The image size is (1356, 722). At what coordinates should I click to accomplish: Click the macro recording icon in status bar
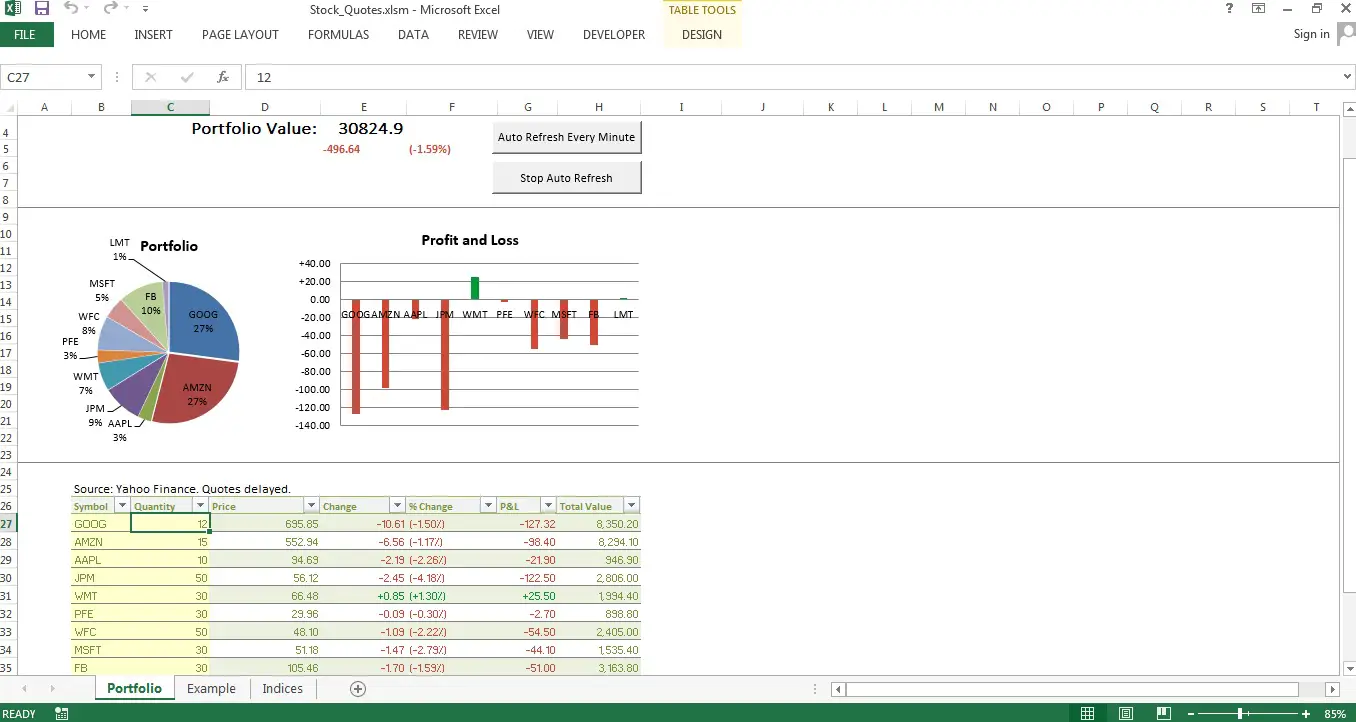click(x=62, y=714)
